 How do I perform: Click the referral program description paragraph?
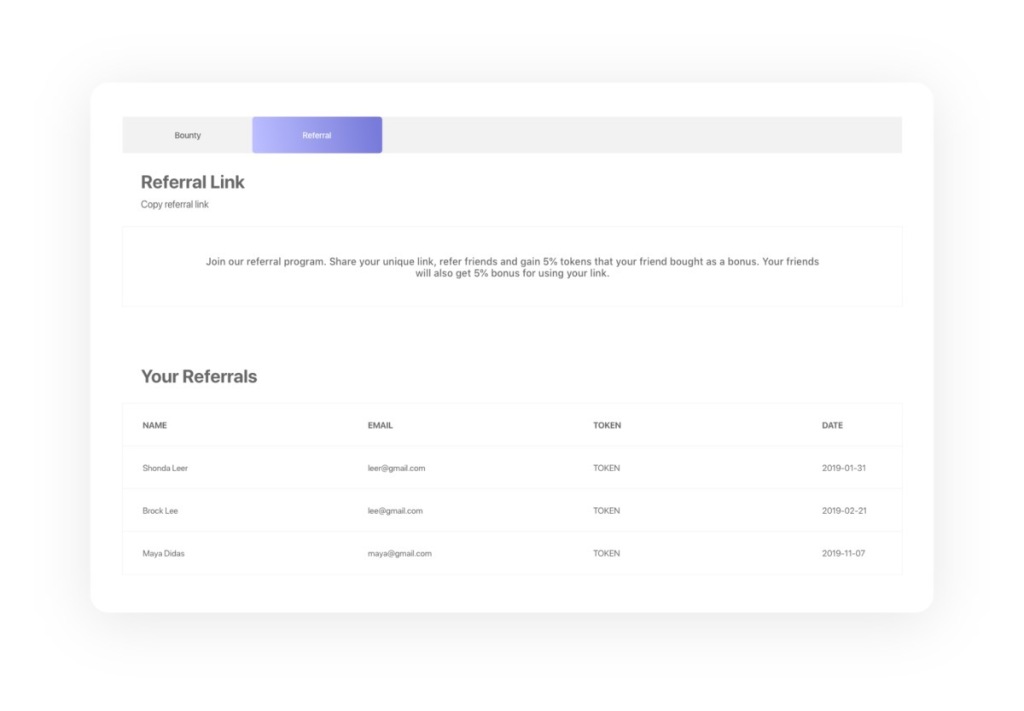coord(512,267)
